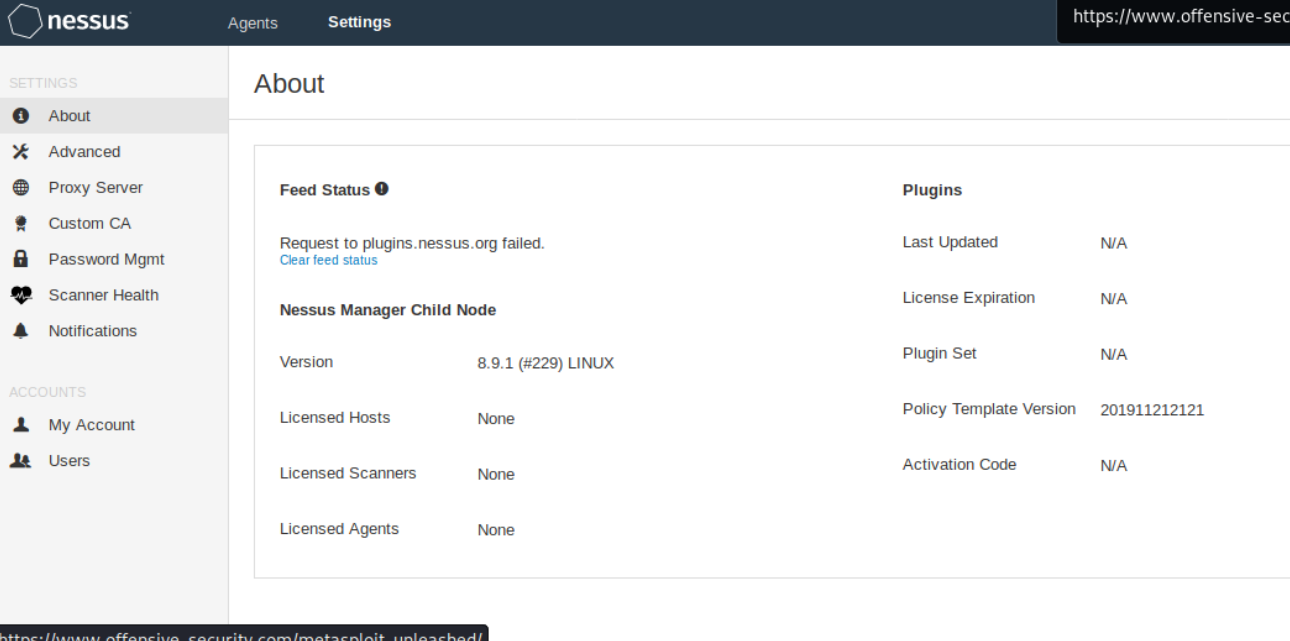1290x641 pixels.
Task: Go to Proxy Server settings
Action: click(x=95, y=188)
